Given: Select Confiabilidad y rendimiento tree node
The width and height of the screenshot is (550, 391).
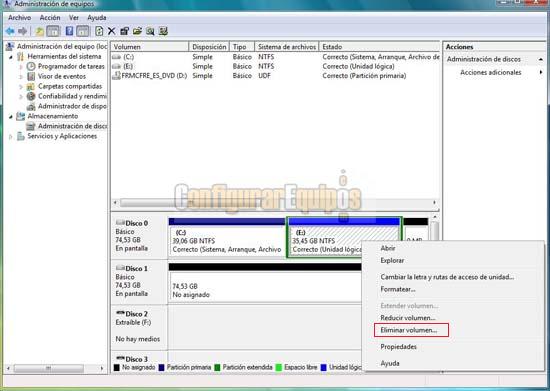Looking at the screenshot, I should click(72, 96).
